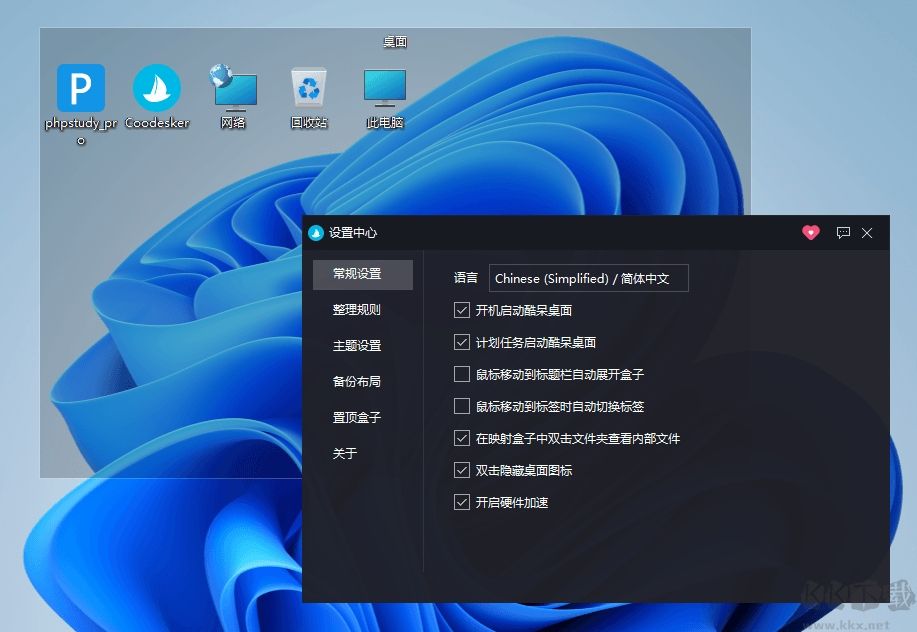This screenshot has height=632, width=917.
Task: Open 此电脑 (This PC)
Action: click(x=383, y=88)
